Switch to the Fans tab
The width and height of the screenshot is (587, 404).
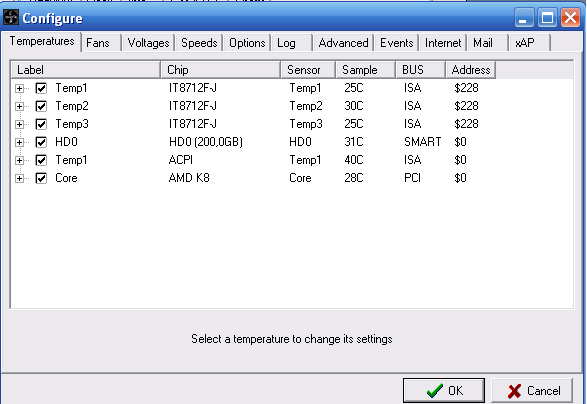click(x=100, y=43)
